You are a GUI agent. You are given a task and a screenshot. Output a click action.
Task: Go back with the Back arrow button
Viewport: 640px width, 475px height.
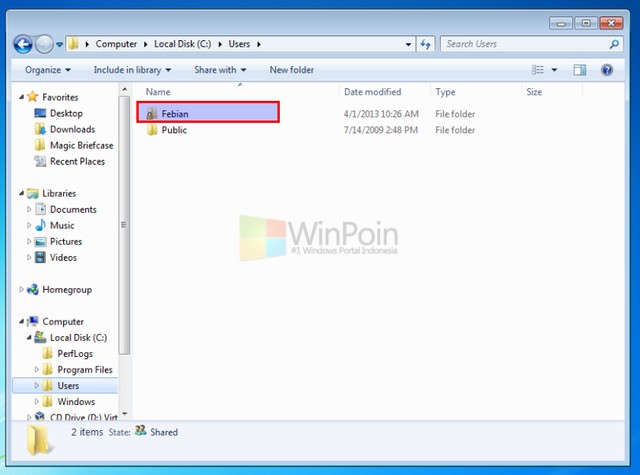pyautogui.click(x=23, y=44)
